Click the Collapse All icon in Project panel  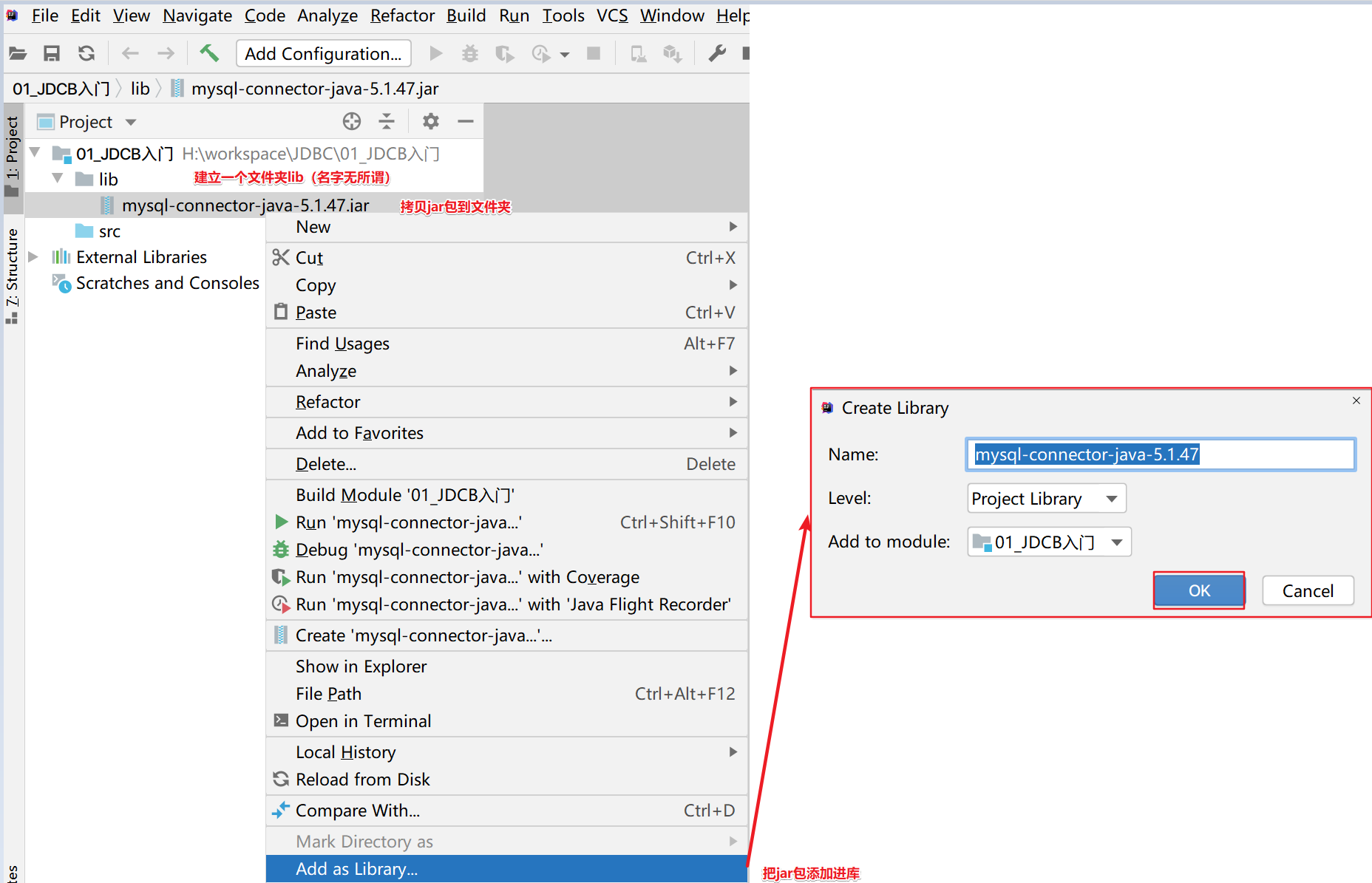[387, 121]
